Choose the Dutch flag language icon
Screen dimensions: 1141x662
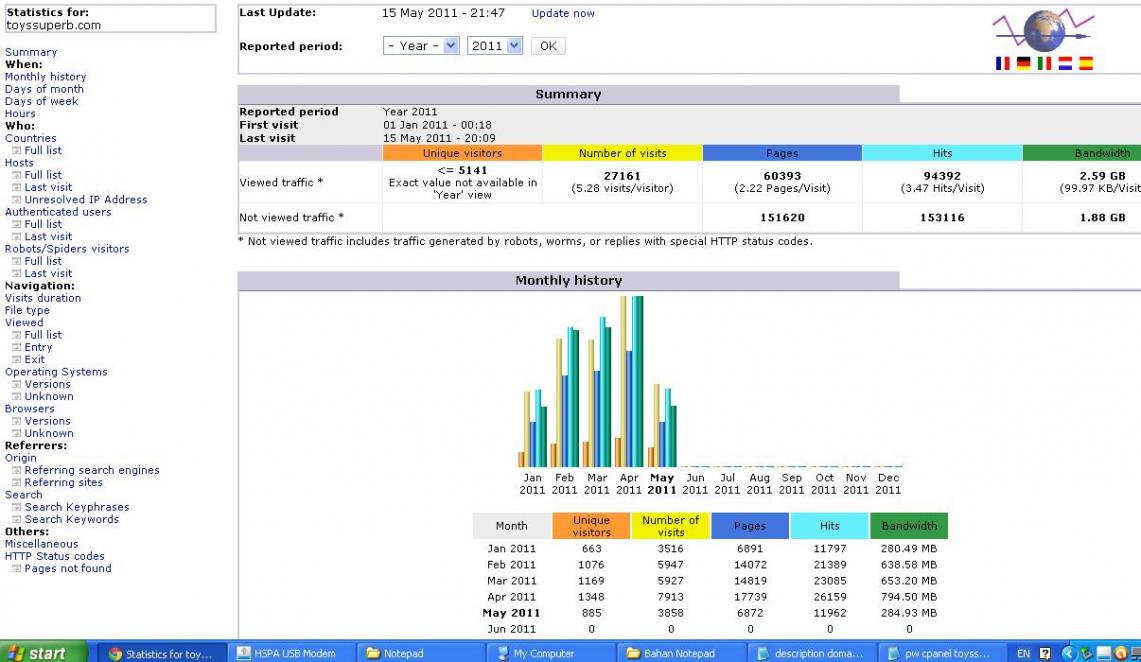tap(1065, 63)
